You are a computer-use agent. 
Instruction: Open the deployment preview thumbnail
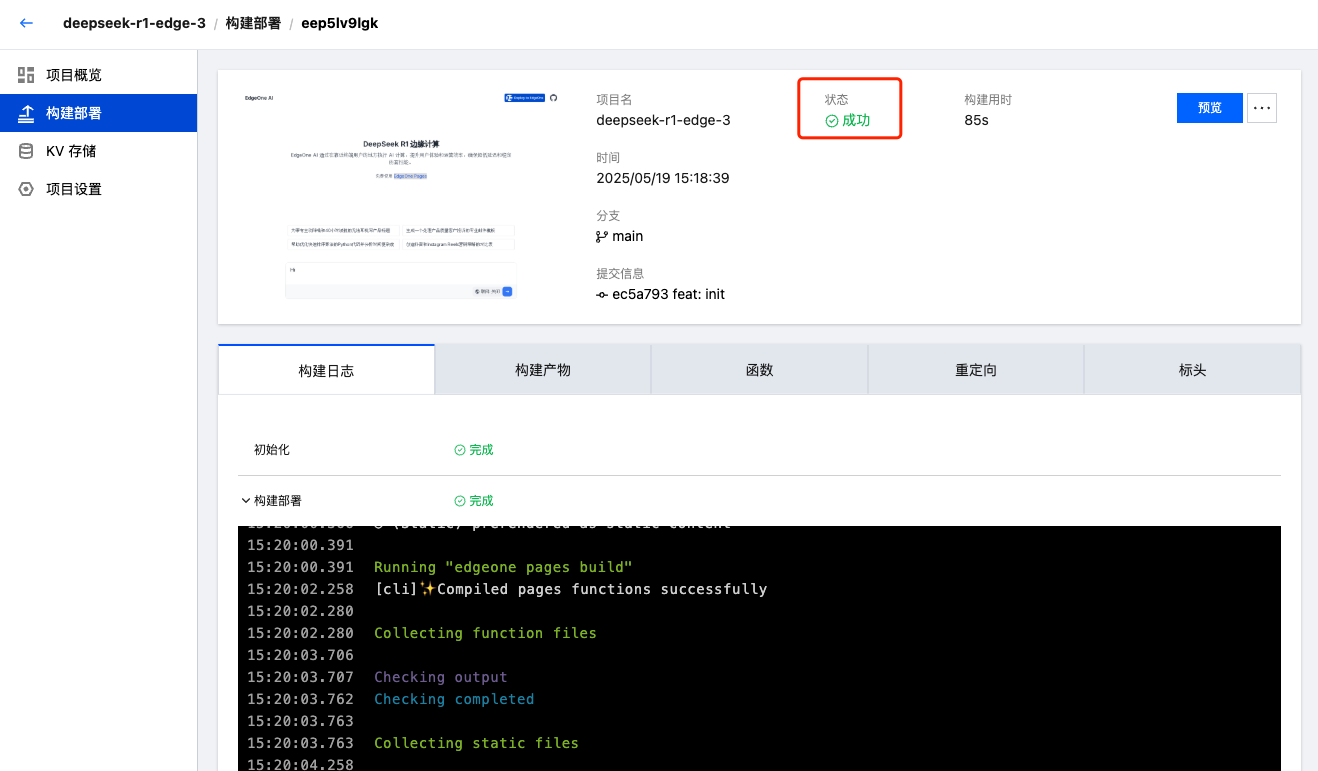pos(401,197)
